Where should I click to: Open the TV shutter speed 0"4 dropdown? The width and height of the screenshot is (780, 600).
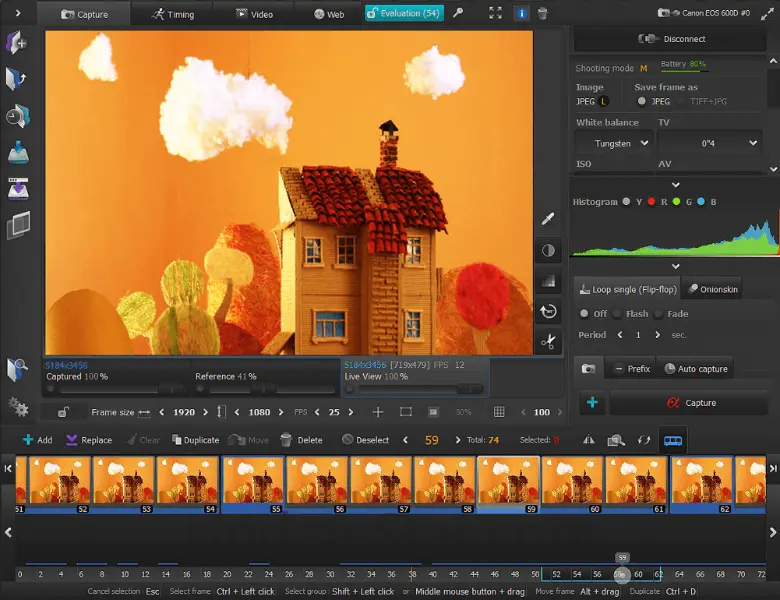(x=709, y=143)
